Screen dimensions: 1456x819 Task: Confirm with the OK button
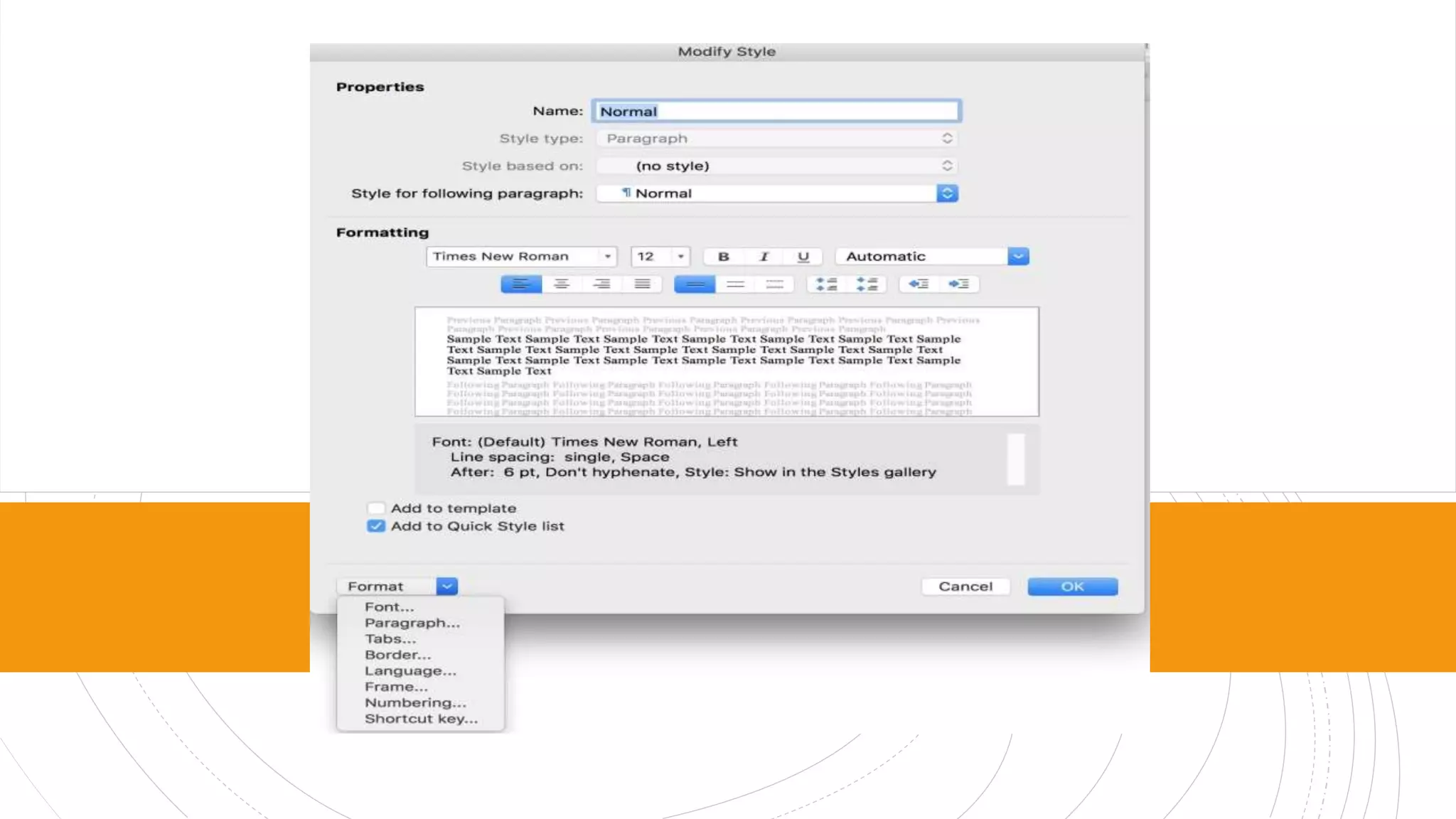pos(1072,587)
